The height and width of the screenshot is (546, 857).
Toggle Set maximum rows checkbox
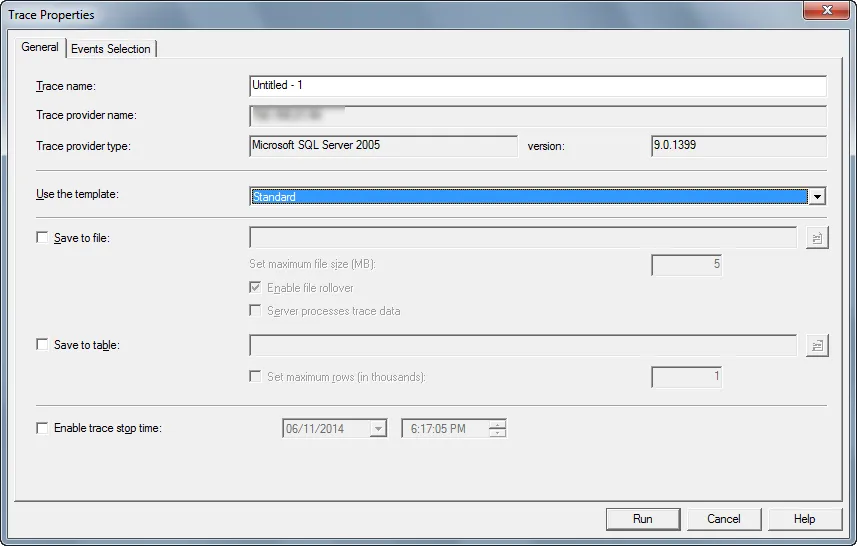coord(255,376)
